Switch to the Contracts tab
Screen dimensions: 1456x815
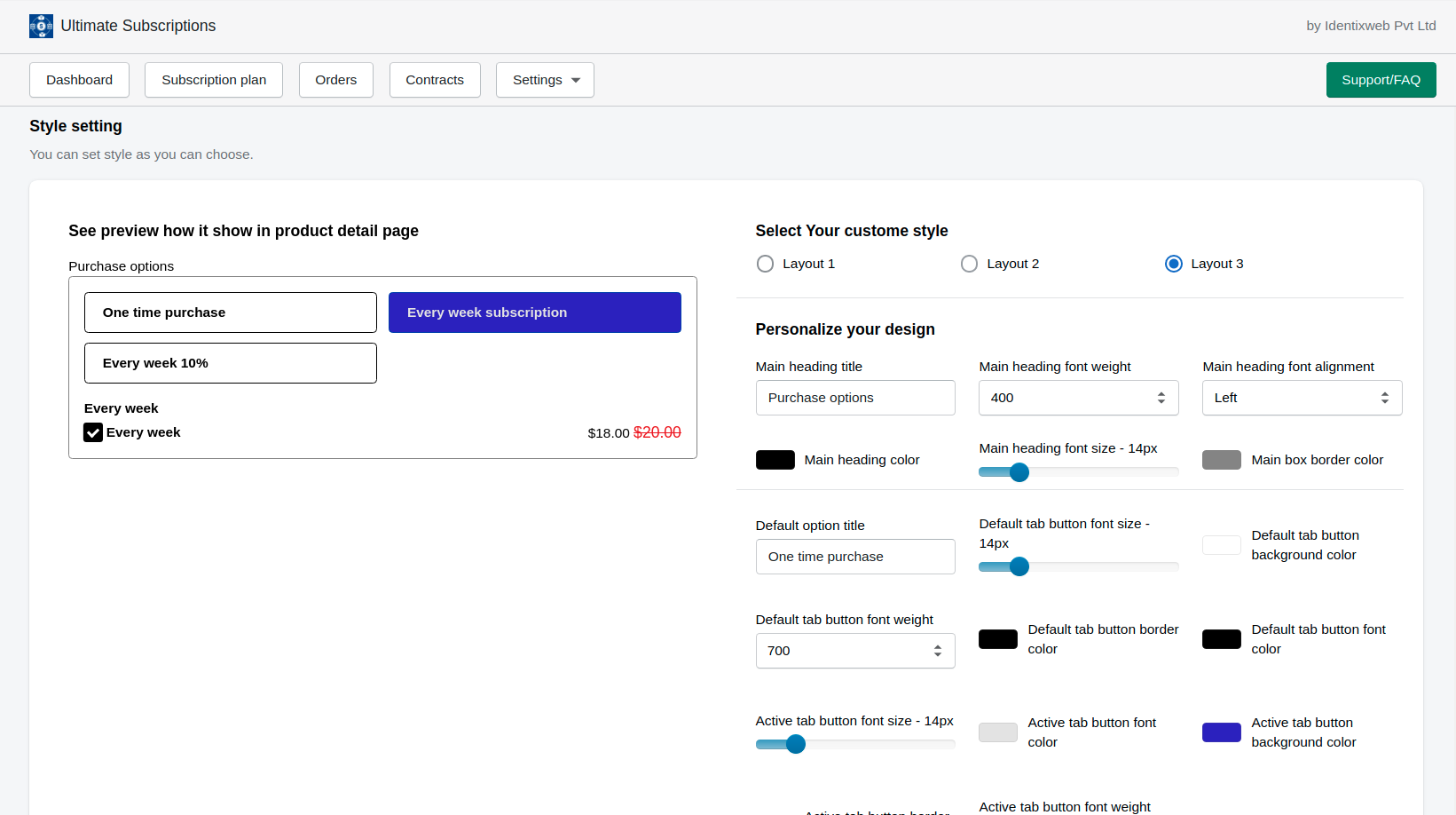pyautogui.click(x=434, y=80)
